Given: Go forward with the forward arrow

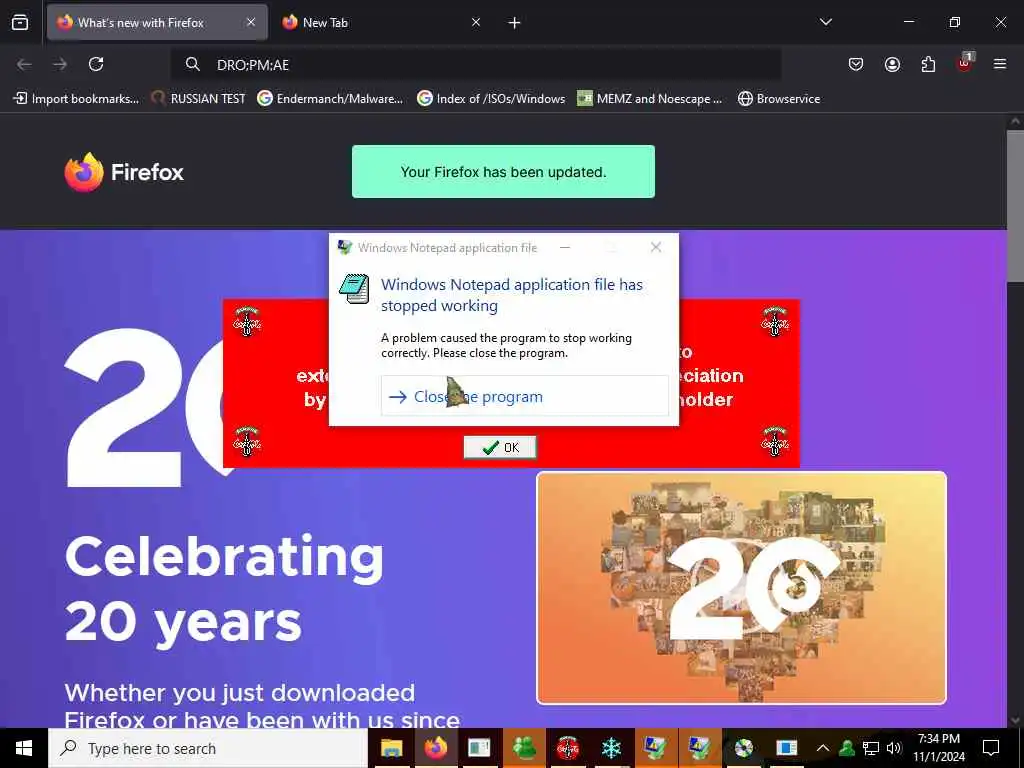Looking at the screenshot, I should [x=60, y=64].
